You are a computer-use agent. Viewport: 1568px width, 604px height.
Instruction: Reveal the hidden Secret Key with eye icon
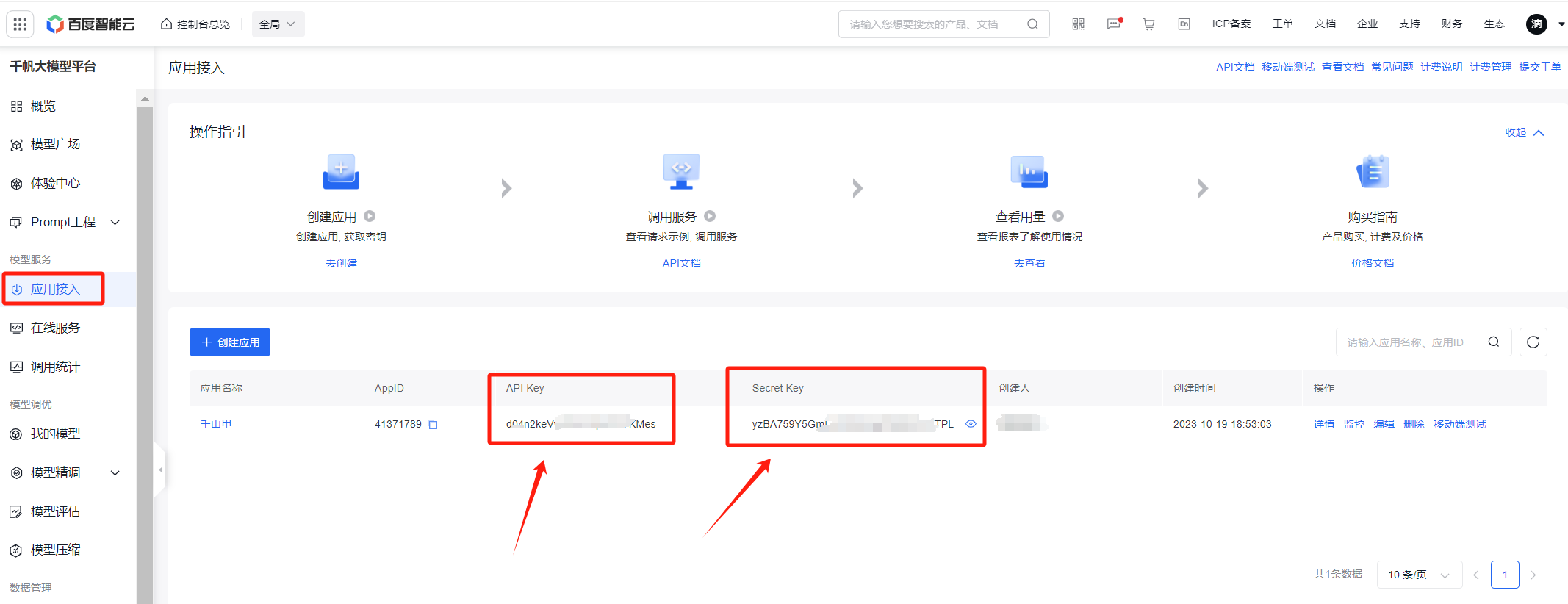pyautogui.click(x=971, y=424)
